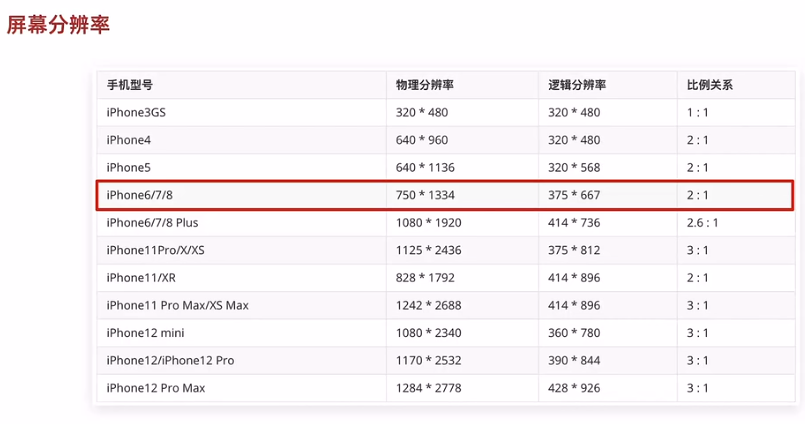Select the iPhone12 mini row
Viewport: 805px width, 424px height.
(x=145, y=332)
